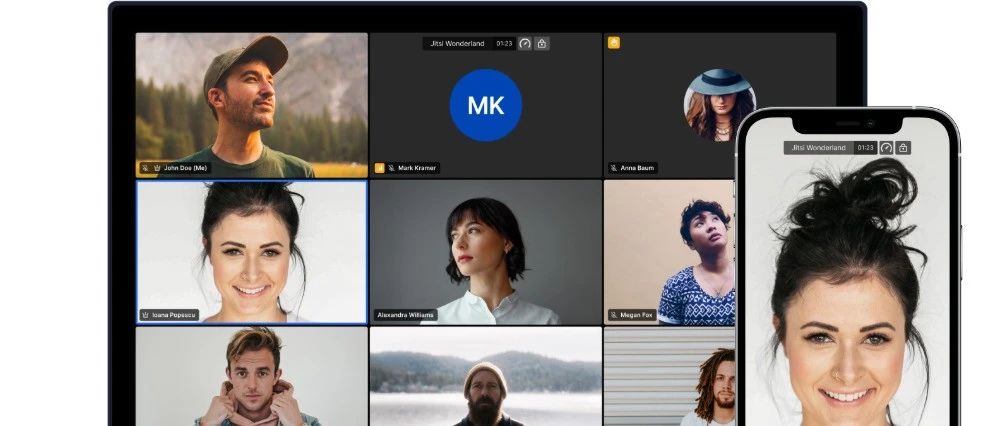Click the 01:23 timer on the phone

click(865, 148)
